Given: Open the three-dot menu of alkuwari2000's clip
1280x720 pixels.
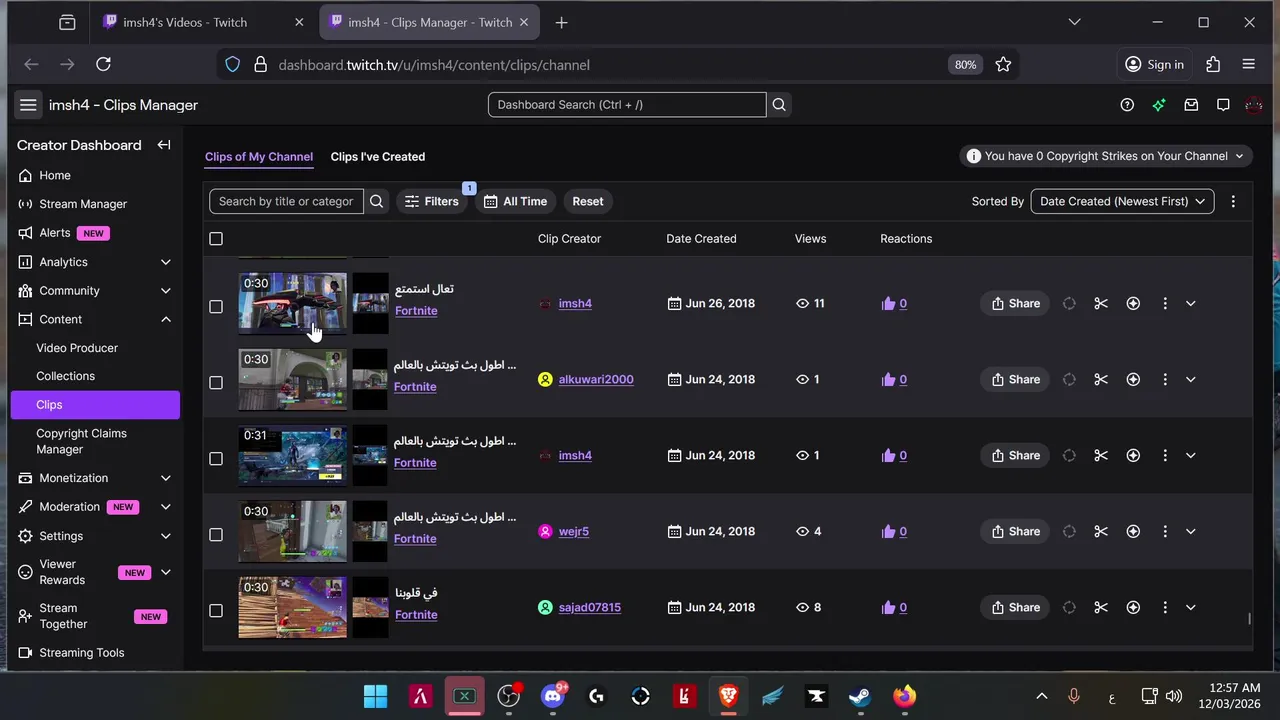Looking at the screenshot, I should pos(1165,379).
